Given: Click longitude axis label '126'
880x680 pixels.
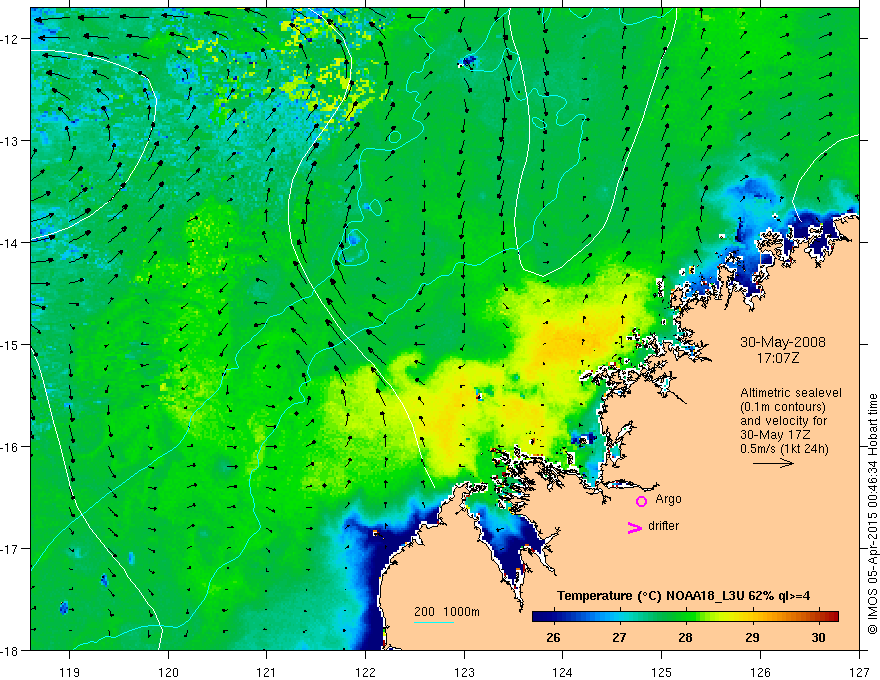Looking at the screenshot, I should click(760, 672).
